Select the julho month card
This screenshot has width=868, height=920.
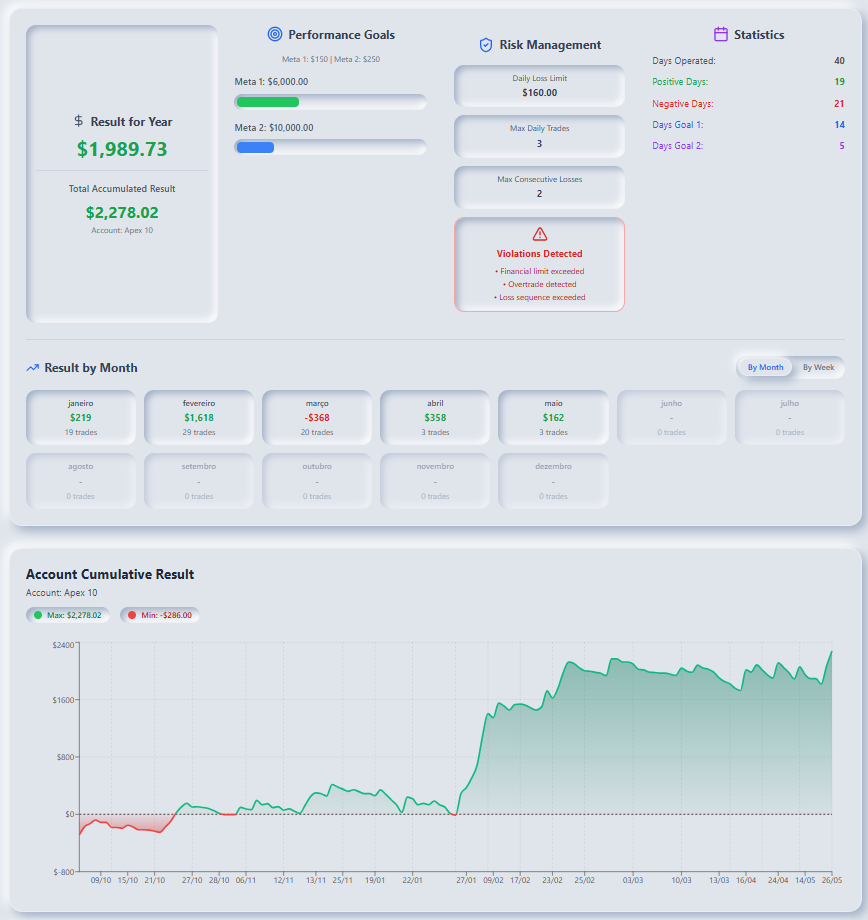click(790, 417)
